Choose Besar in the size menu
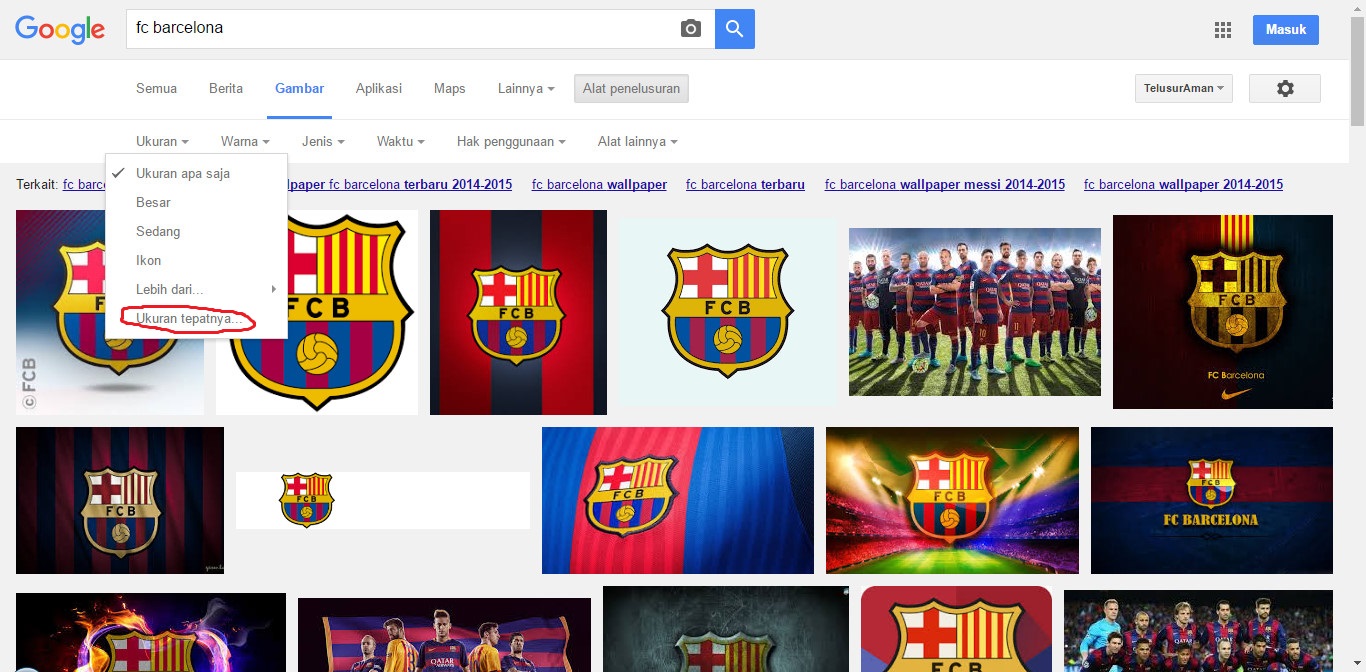This screenshot has height=672, width=1366. pos(196,202)
